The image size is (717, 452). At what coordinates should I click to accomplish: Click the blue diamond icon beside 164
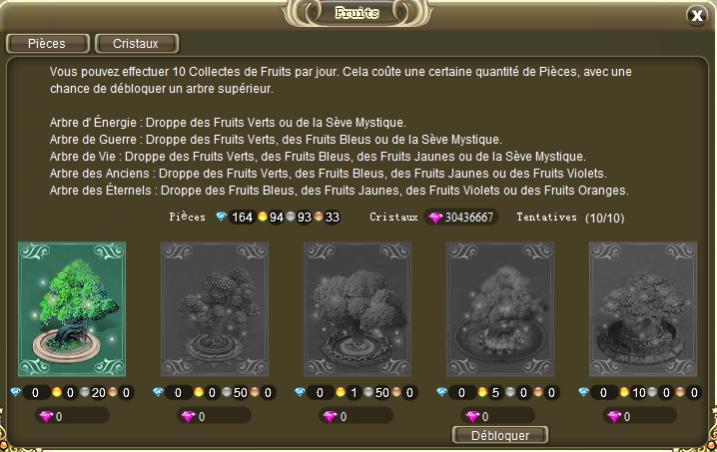click(x=221, y=216)
